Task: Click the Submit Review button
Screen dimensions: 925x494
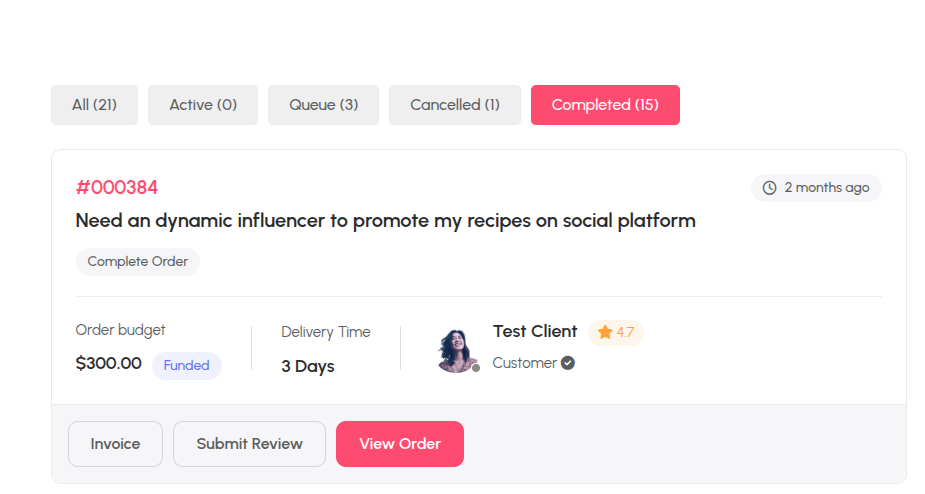Action: tap(250, 444)
